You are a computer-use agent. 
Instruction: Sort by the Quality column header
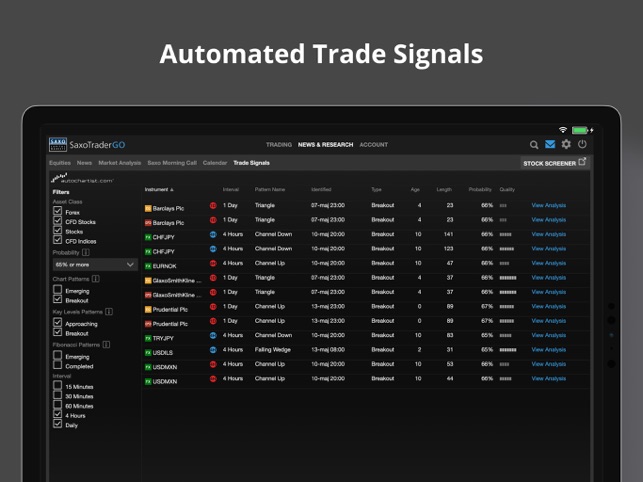point(507,190)
